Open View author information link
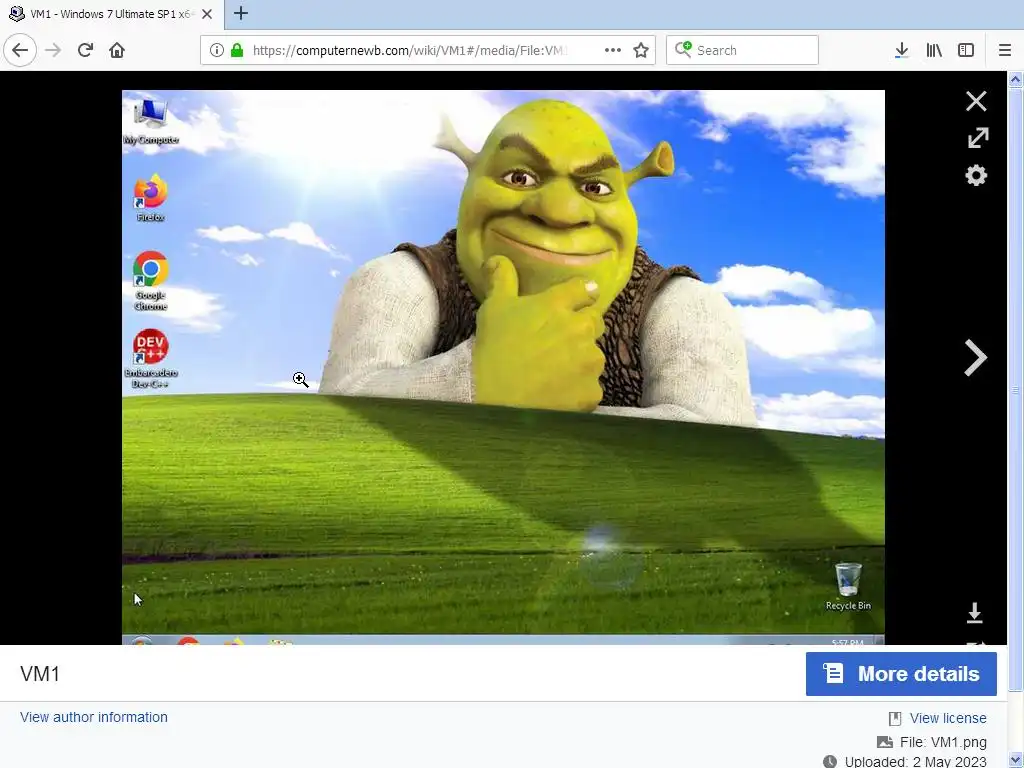The height and width of the screenshot is (768, 1024). 93,717
